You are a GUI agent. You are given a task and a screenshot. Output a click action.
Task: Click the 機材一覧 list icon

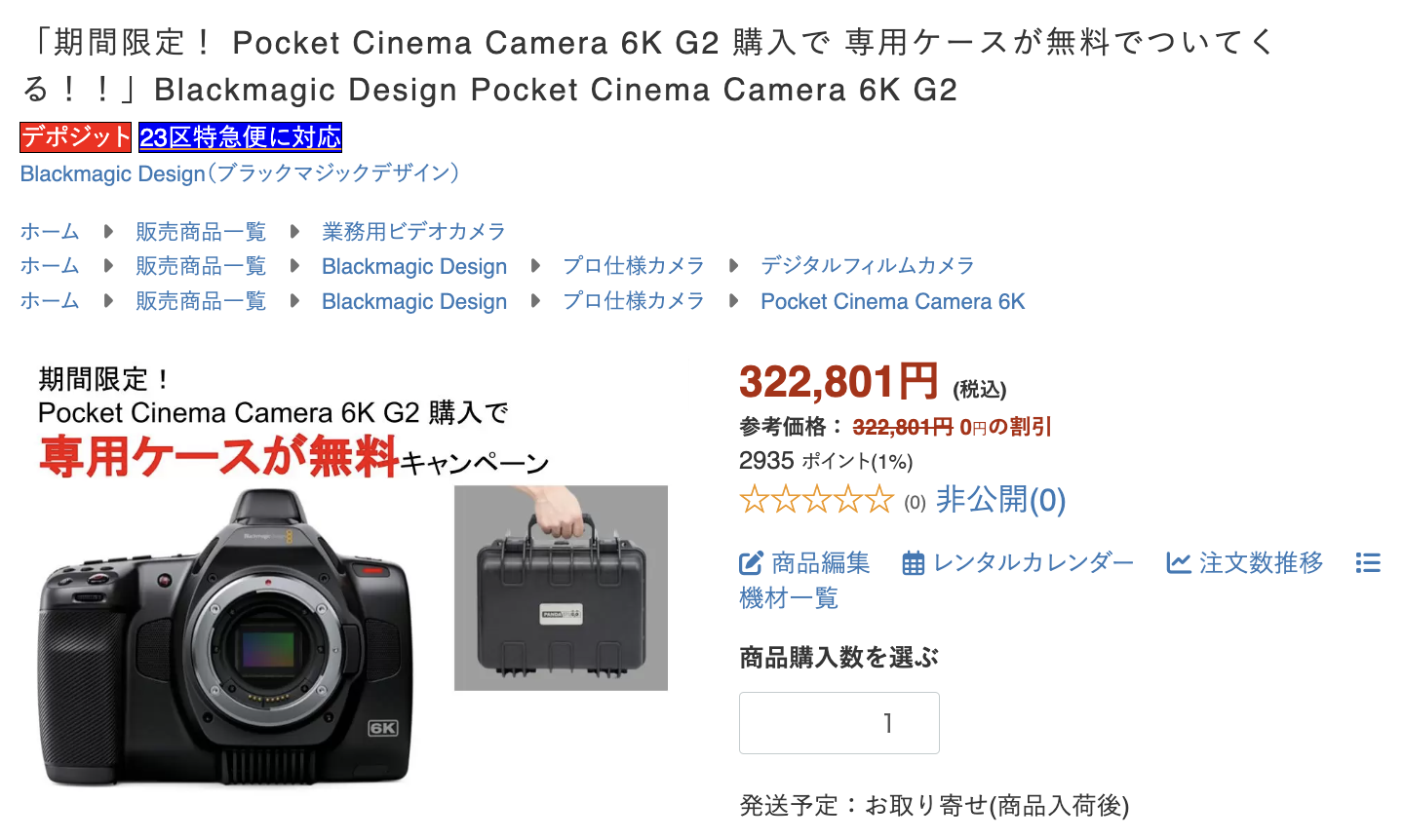click(1368, 563)
